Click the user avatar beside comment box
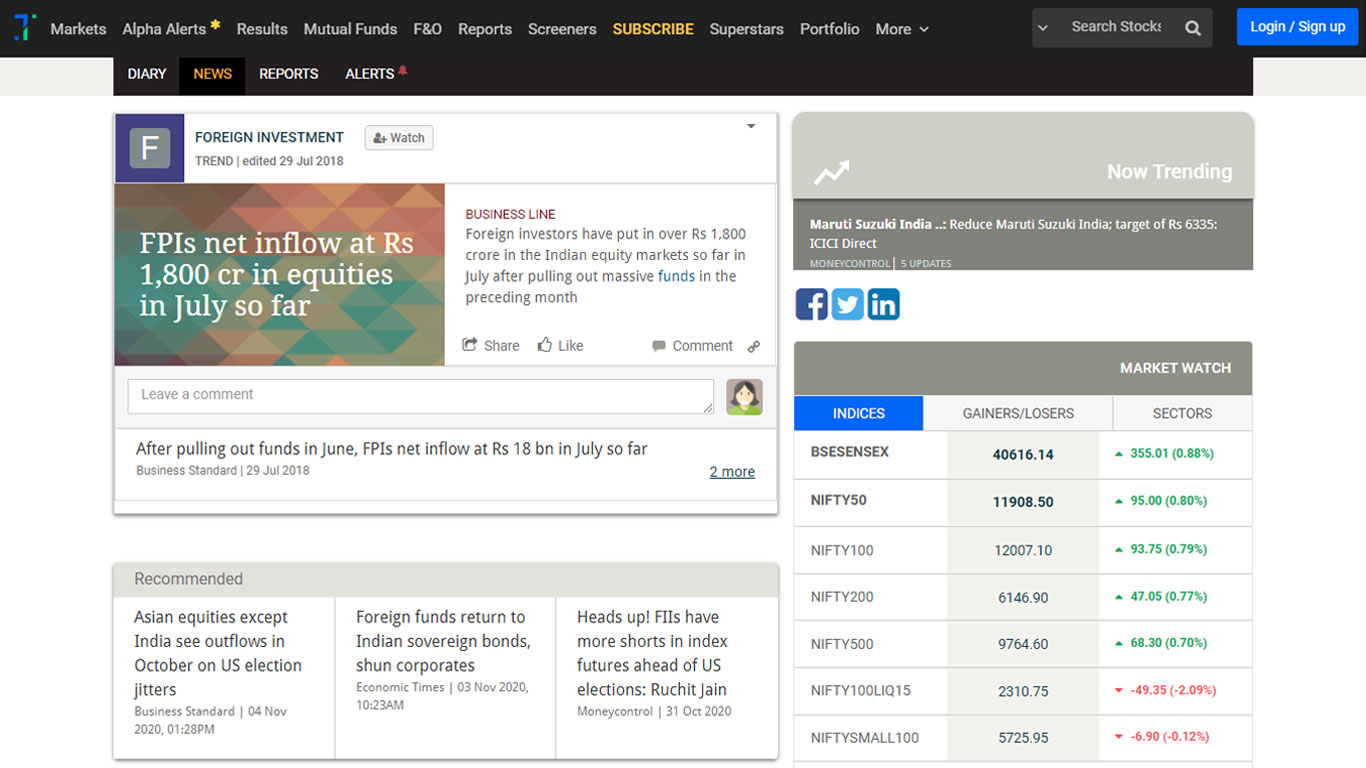1366x768 pixels. (744, 397)
